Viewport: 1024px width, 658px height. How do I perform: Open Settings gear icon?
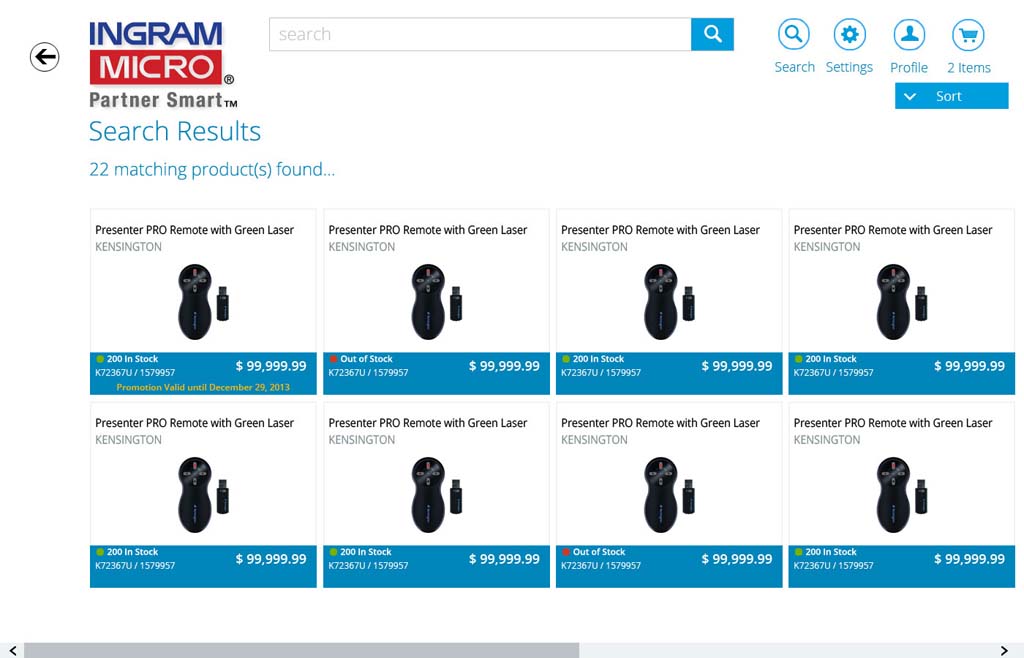pos(849,35)
